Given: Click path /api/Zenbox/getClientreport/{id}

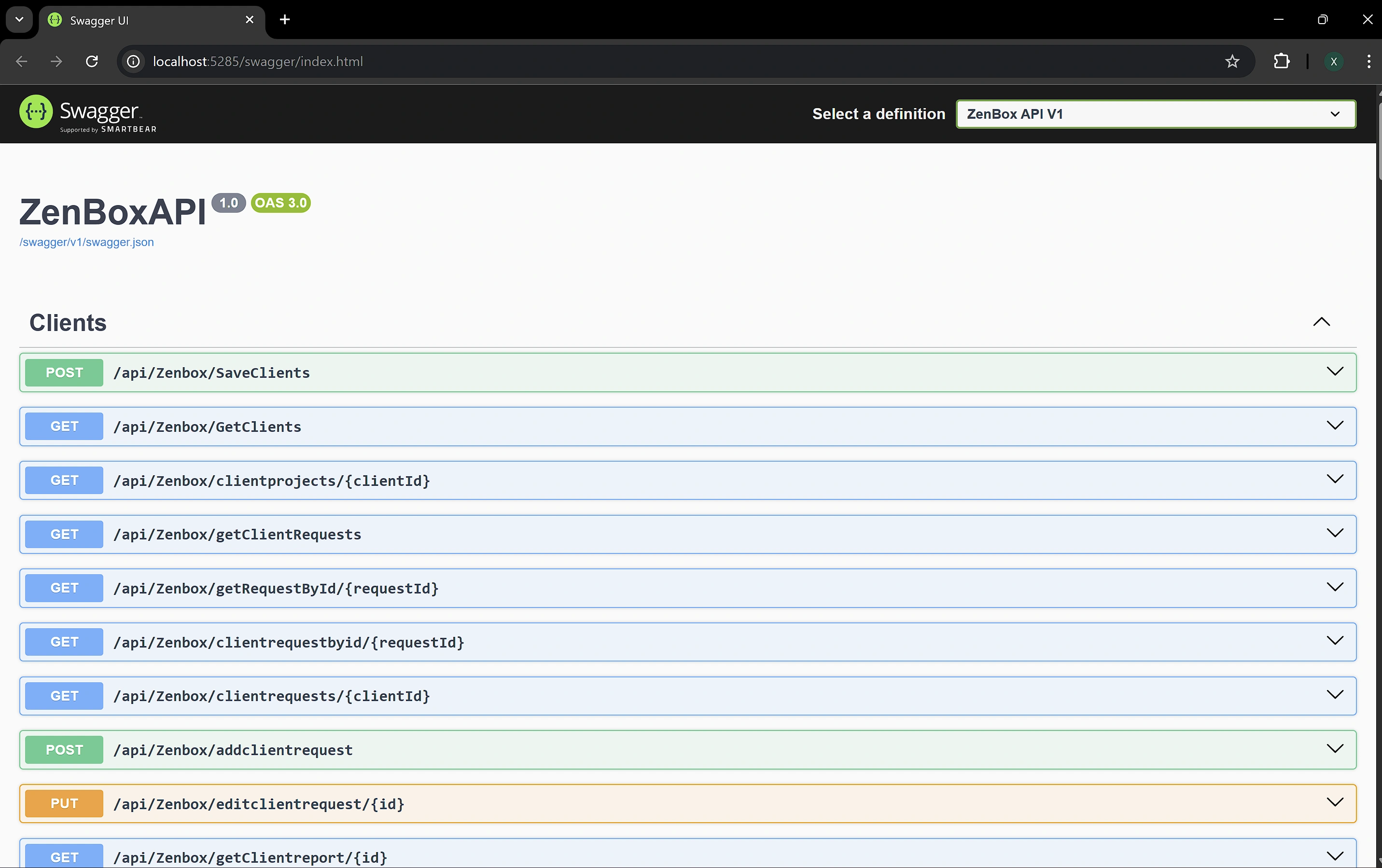Looking at the screenshot, I should tap(250, 858).
